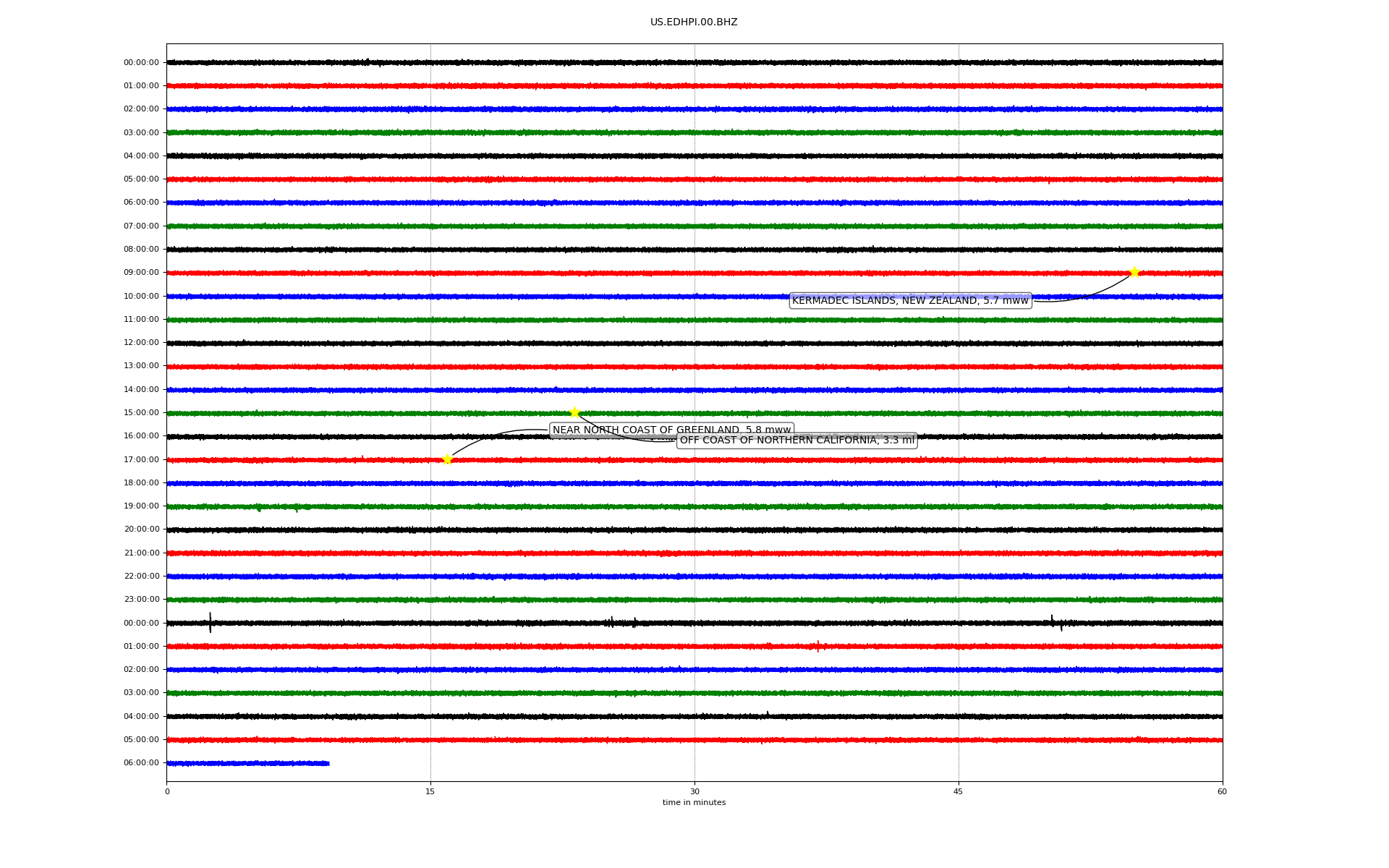This screenshot has width=1389, height=868.
Task: Click the 09:00:00 row label
Action: [x=141, y=273]
